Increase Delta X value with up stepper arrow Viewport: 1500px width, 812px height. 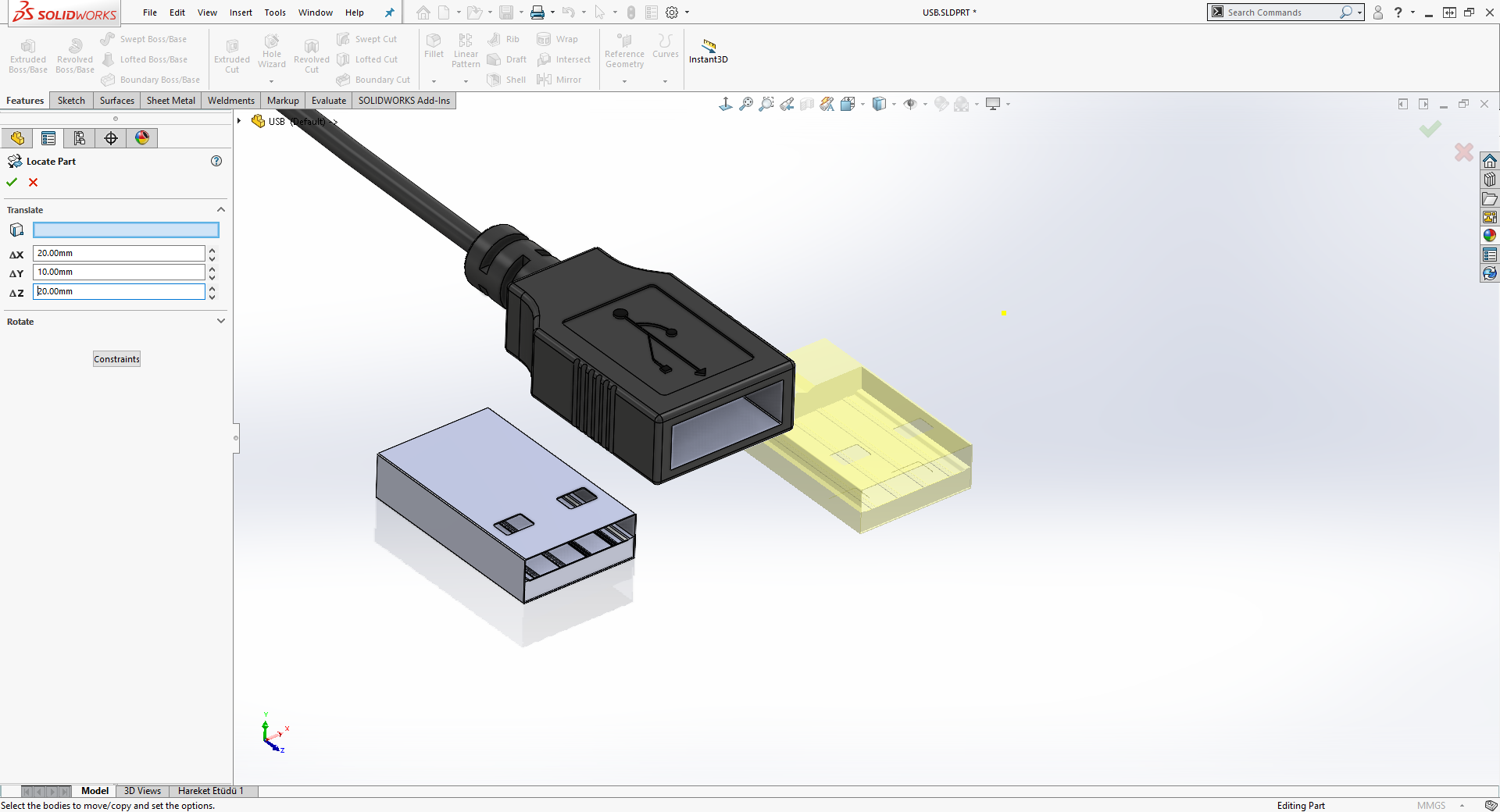click(211, 249)
